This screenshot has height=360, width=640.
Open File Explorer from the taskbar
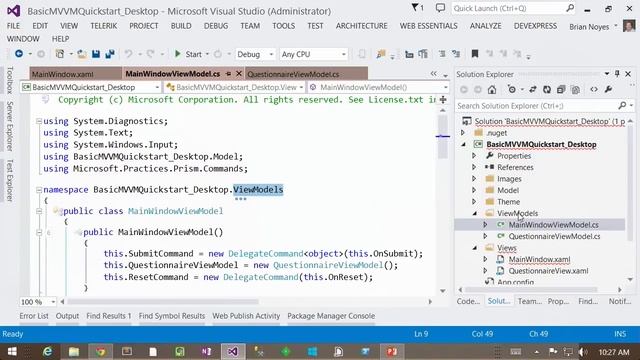(74, 351)
